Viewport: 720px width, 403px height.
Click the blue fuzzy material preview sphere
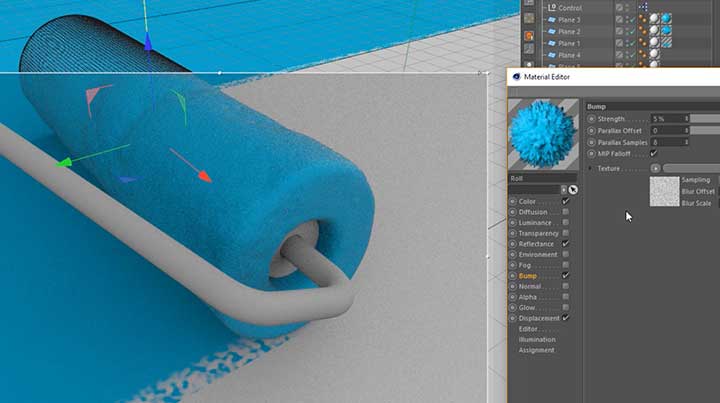point(543,134)
